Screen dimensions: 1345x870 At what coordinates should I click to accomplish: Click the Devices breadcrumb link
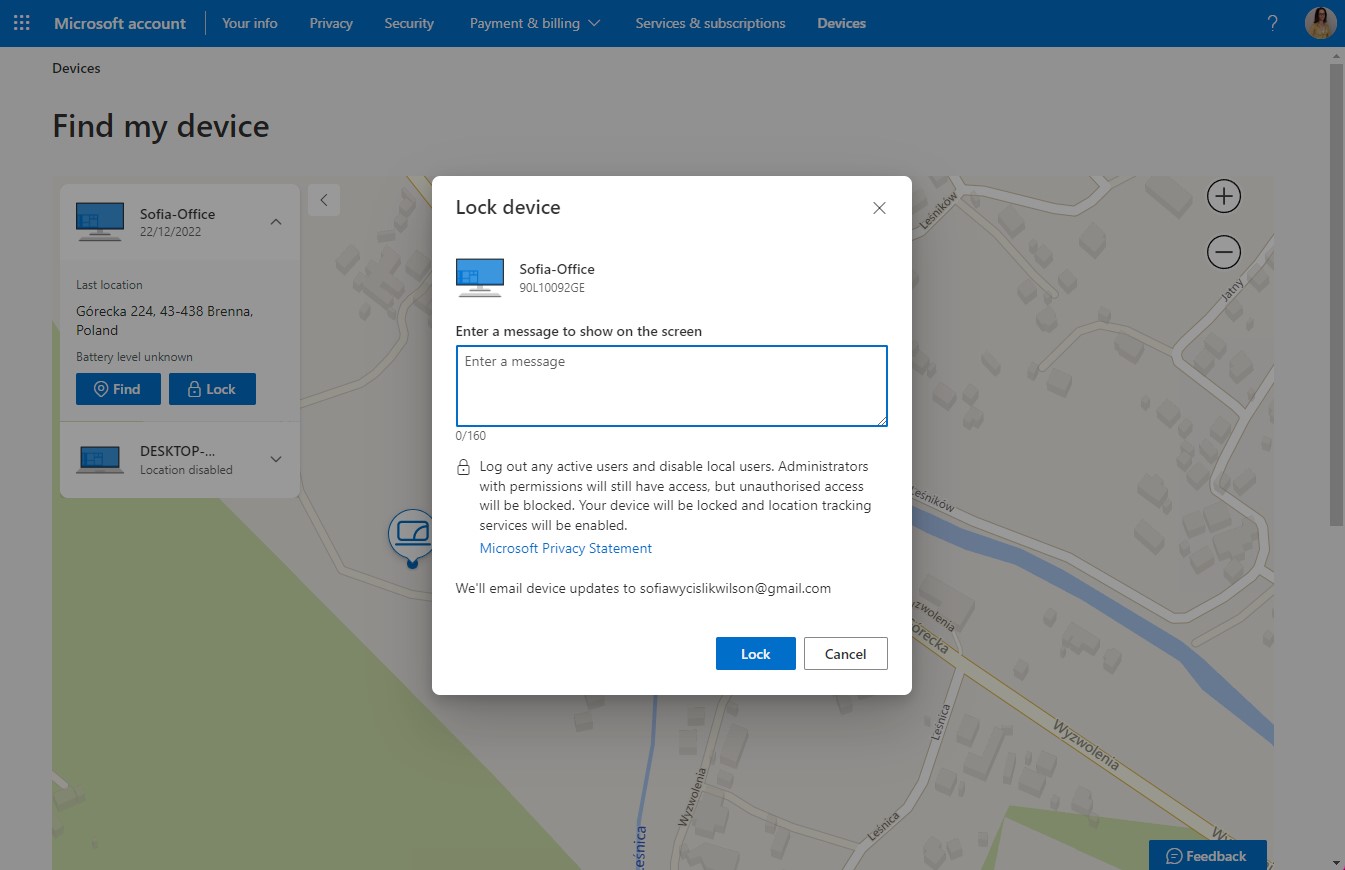click(76, 69)
